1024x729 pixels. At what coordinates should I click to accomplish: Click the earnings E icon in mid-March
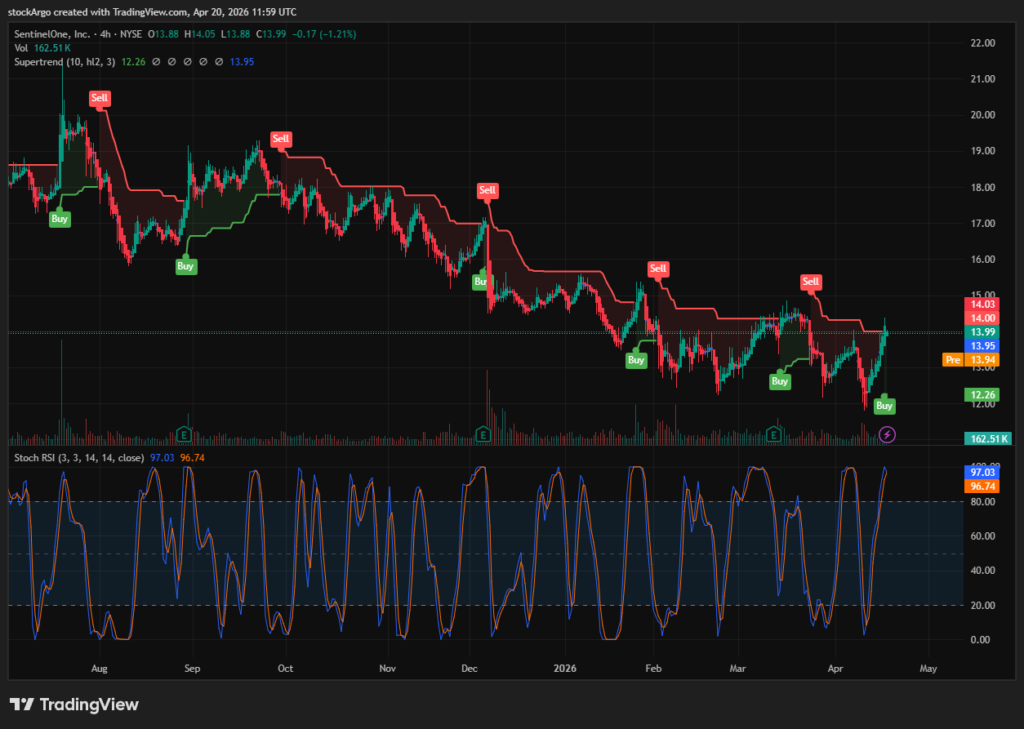click(x=774, y=434)
